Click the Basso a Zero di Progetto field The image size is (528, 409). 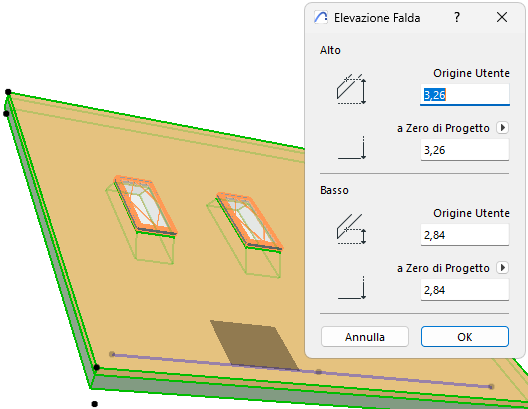click(x=465, y=290)
